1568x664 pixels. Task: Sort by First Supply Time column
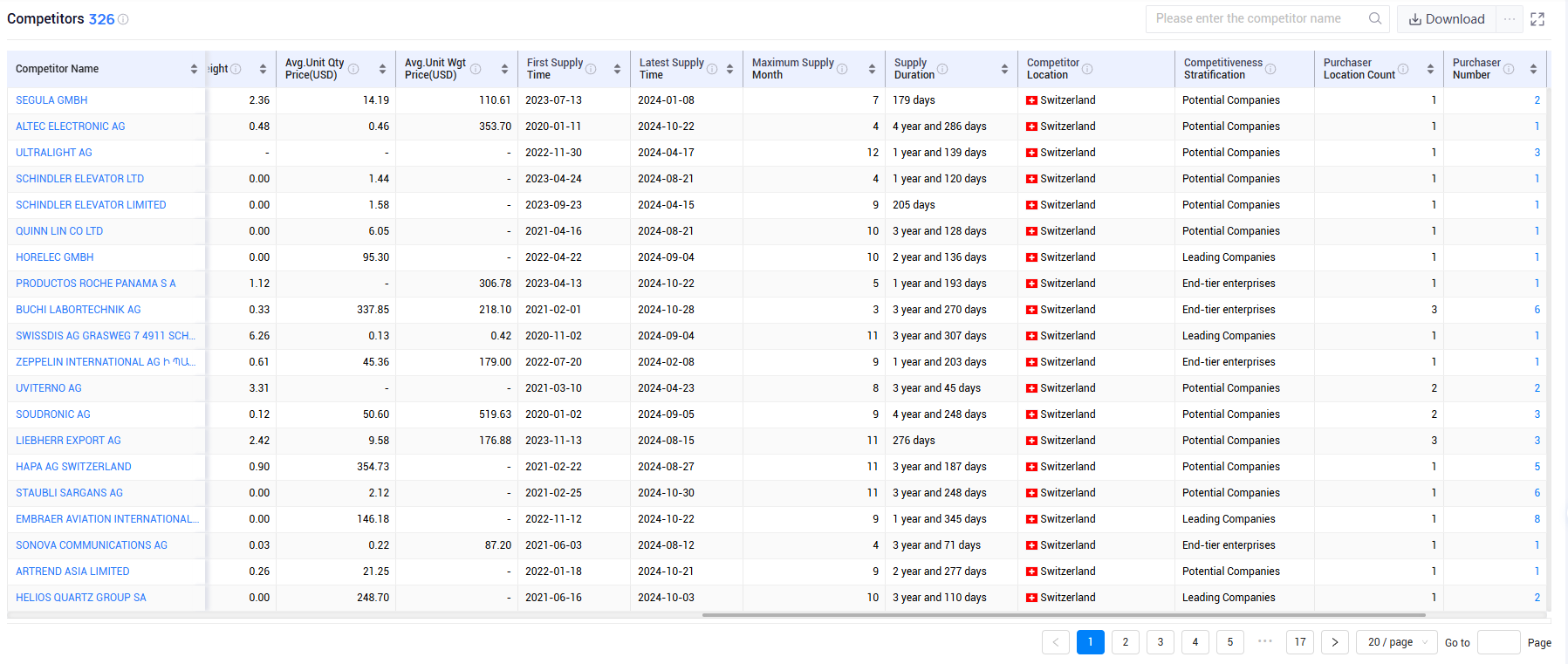617,69
